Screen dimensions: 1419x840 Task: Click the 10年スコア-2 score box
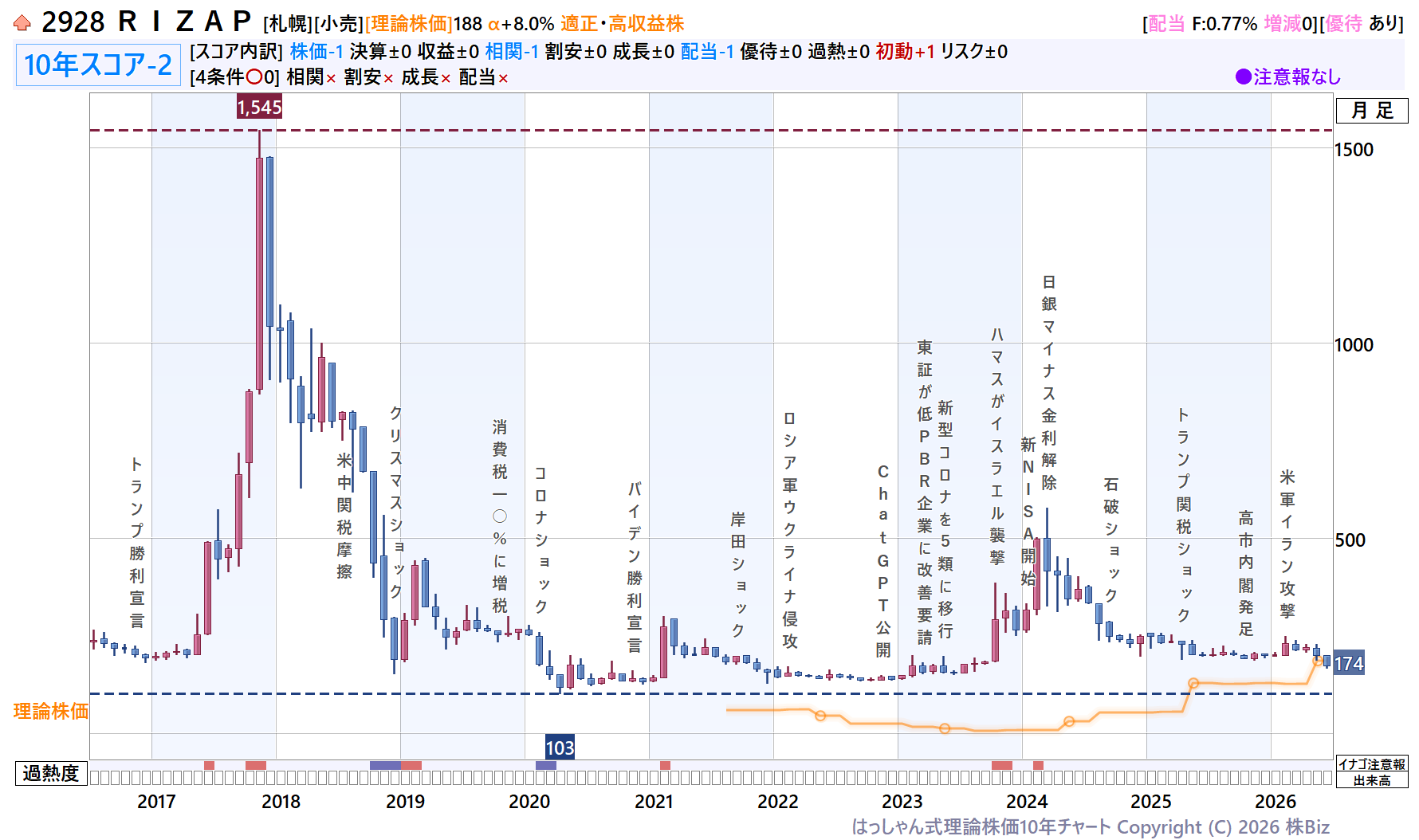click(x=98, y=65)
